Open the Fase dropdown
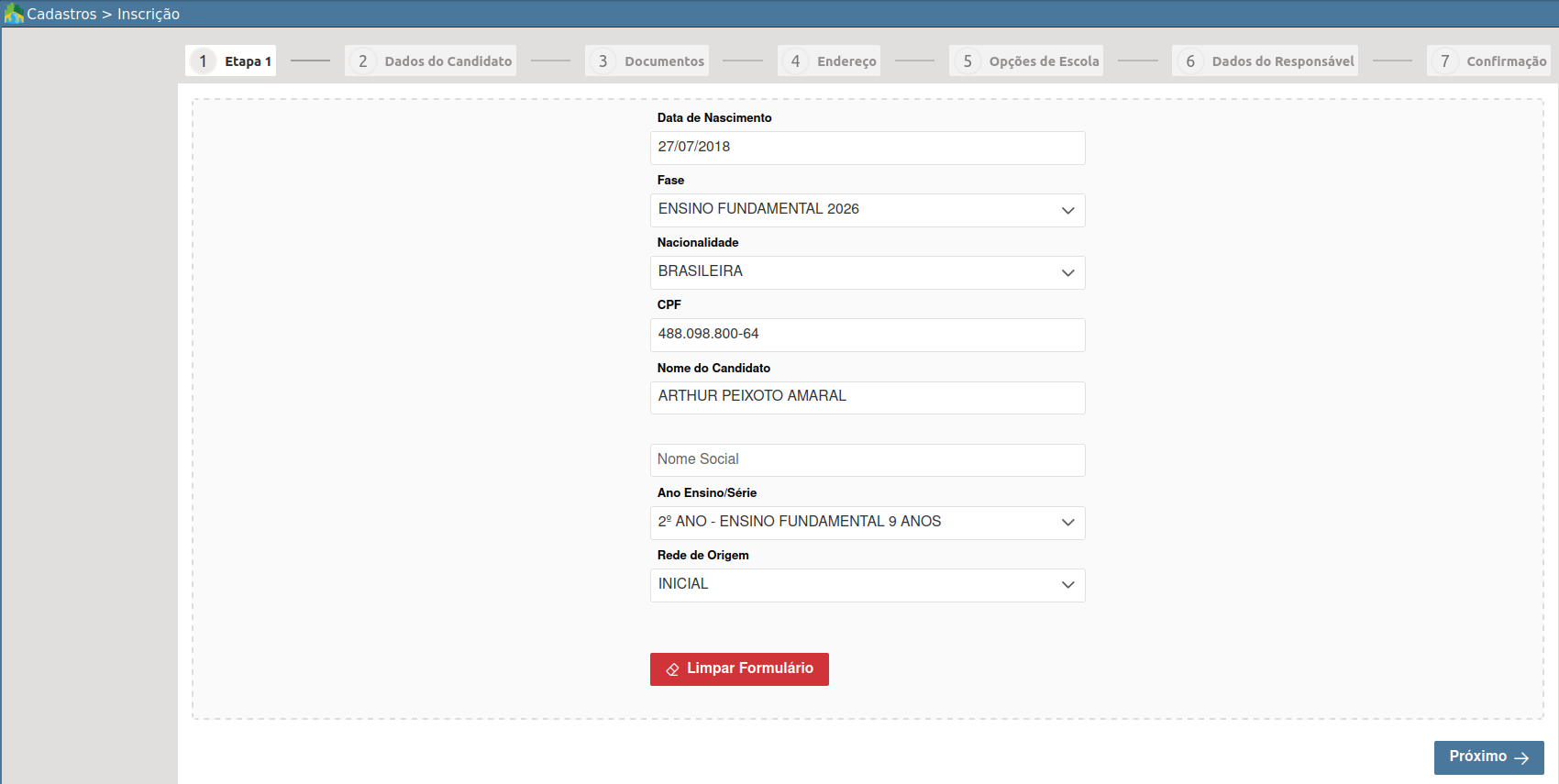The height and width of the screenshot is (784, 1559). tap(867, 210)
